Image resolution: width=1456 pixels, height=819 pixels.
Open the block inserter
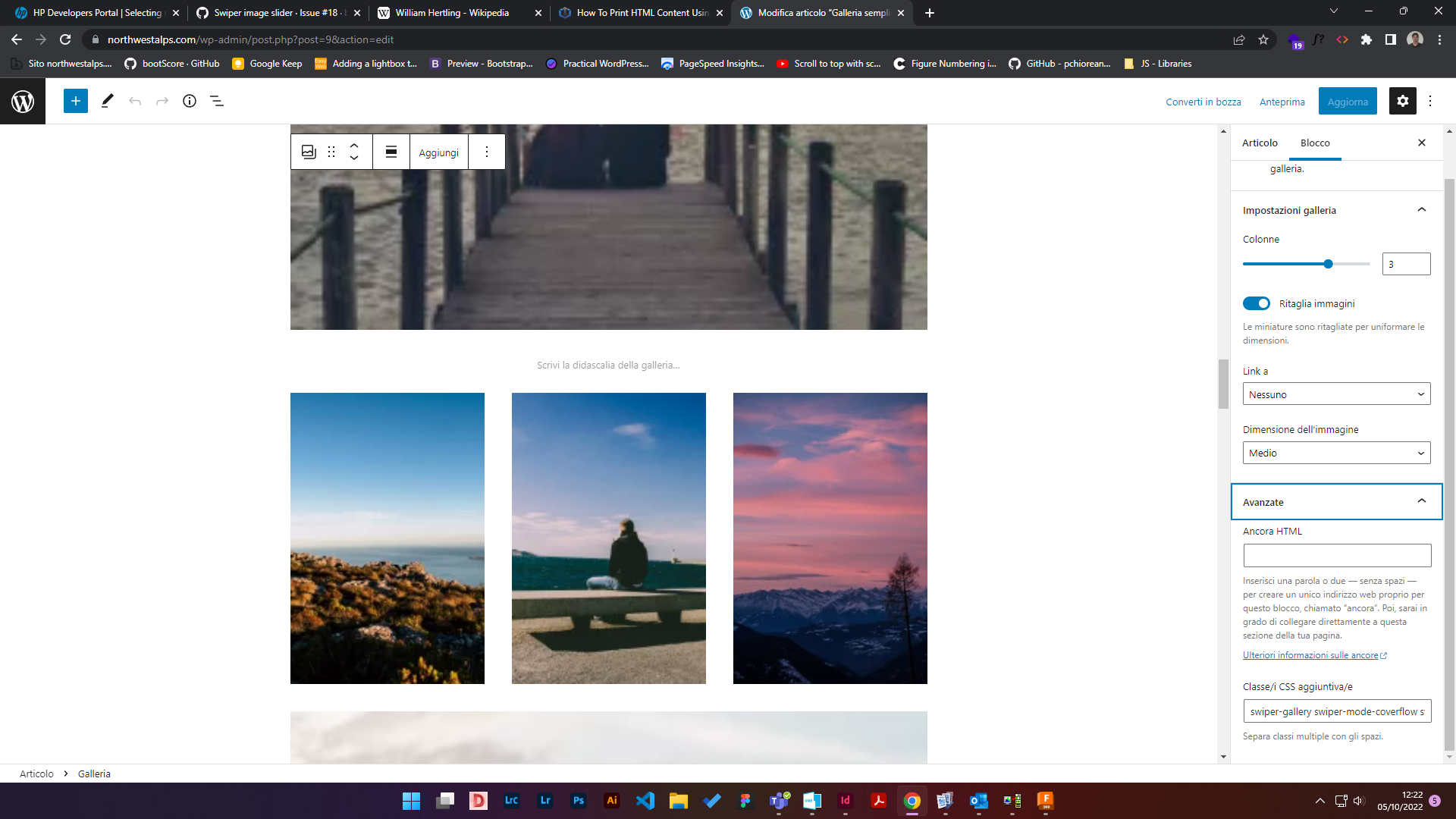coord(75,101)
